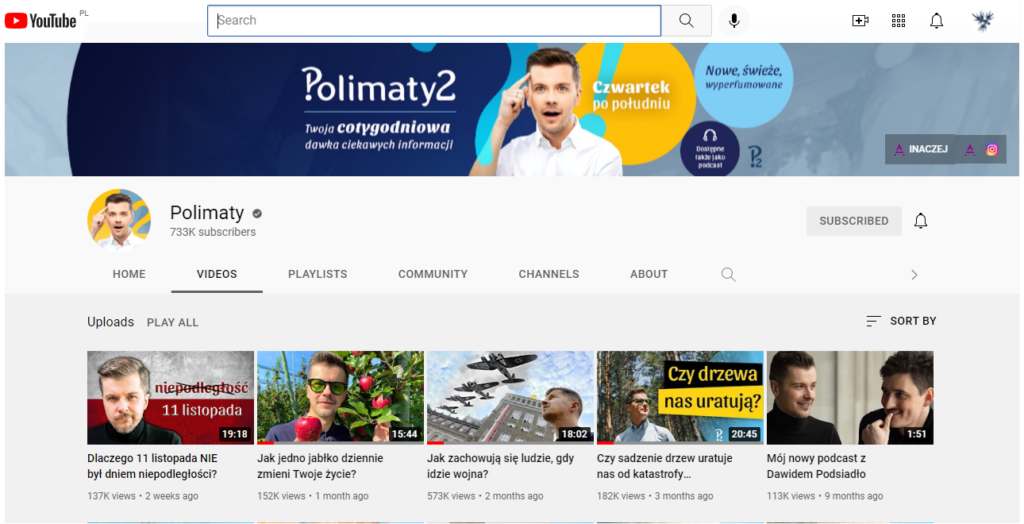Click PLAY ALL for uploads
Viewport: 1024px width, 524px height.
(172, 323)
